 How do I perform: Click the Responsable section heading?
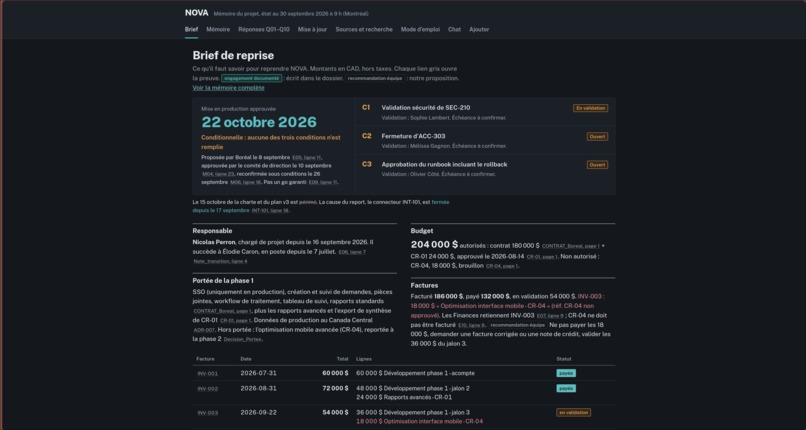tap(212, 231)
